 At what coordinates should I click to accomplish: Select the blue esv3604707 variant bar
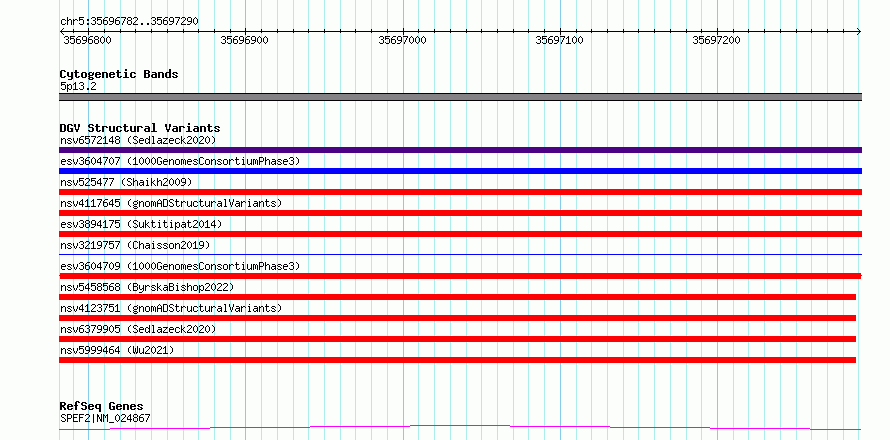point(460,171)
